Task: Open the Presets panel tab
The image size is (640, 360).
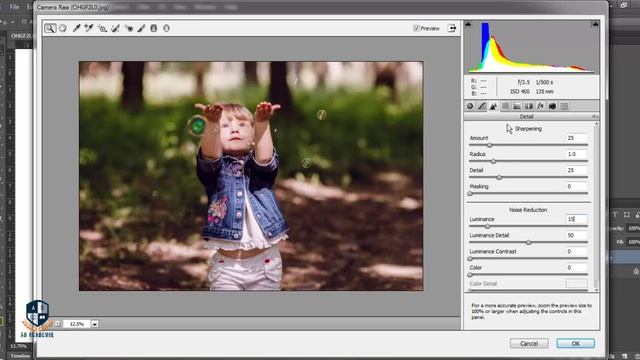Action: [564, 106]
